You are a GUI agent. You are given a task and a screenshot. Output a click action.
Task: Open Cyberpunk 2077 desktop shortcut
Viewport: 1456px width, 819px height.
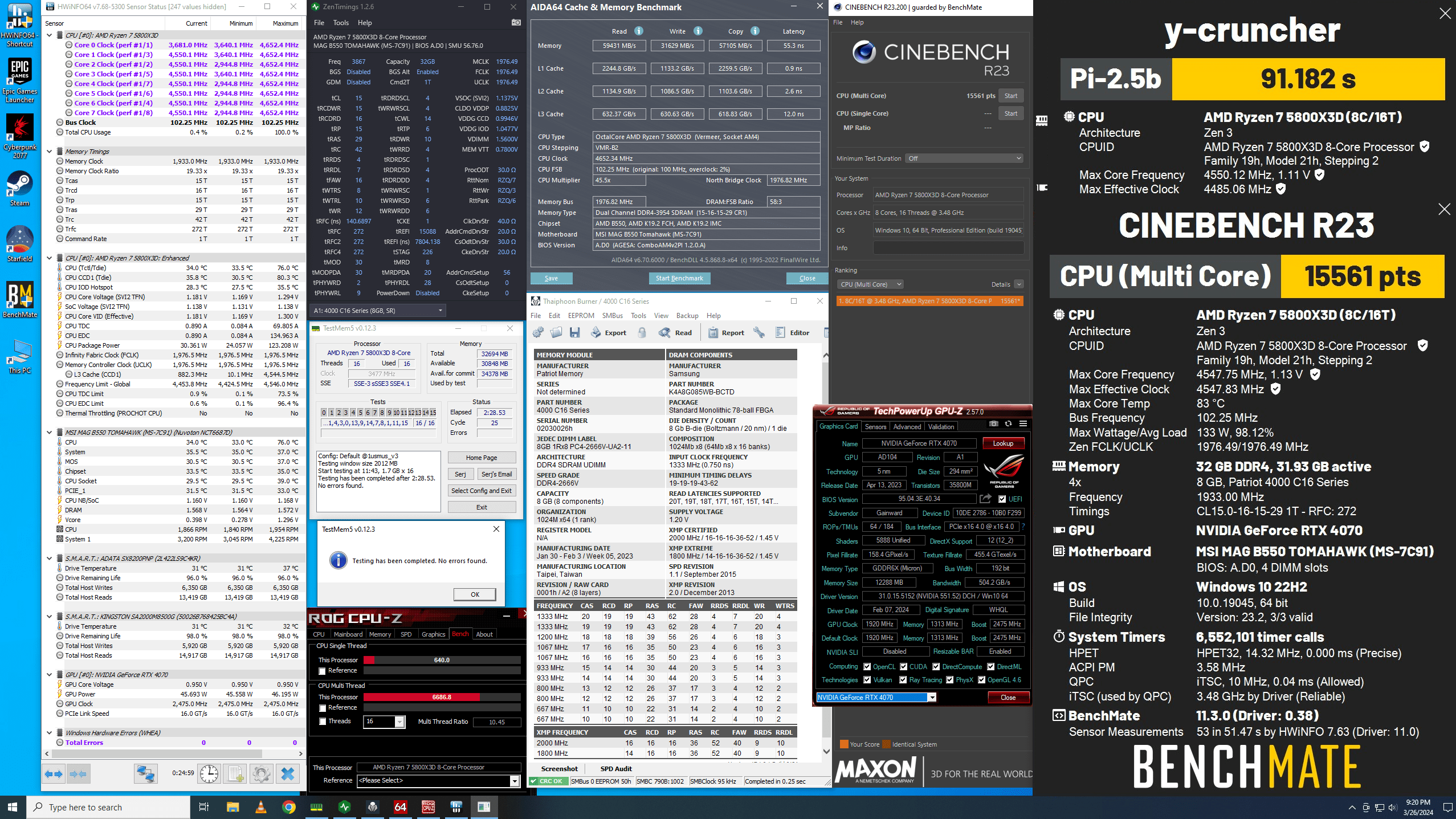20,136
